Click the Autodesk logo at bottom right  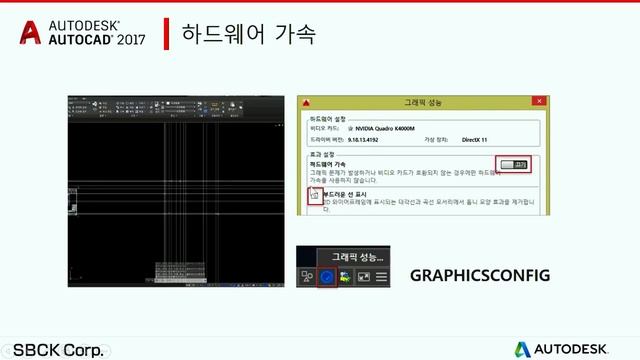pyautogui.click(x=561, y=349)
